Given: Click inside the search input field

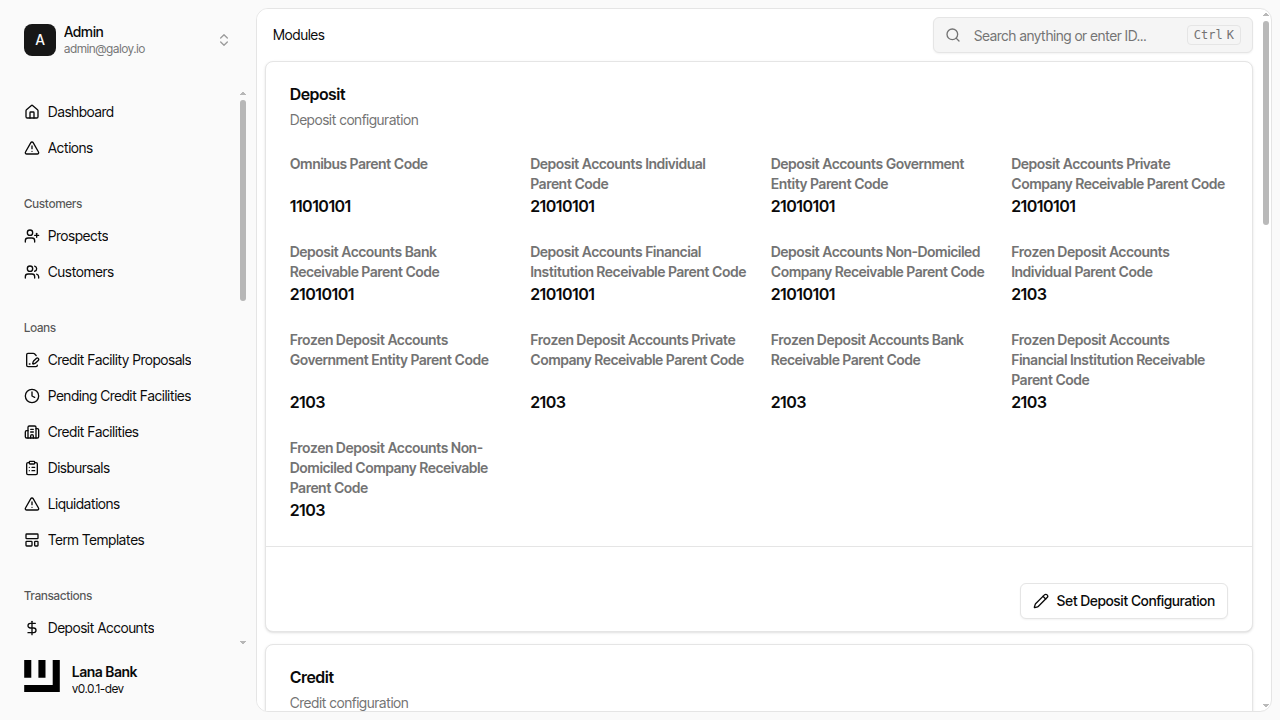Looking at the screenshot, I should pyautogui.click(x=1060, y=35).
